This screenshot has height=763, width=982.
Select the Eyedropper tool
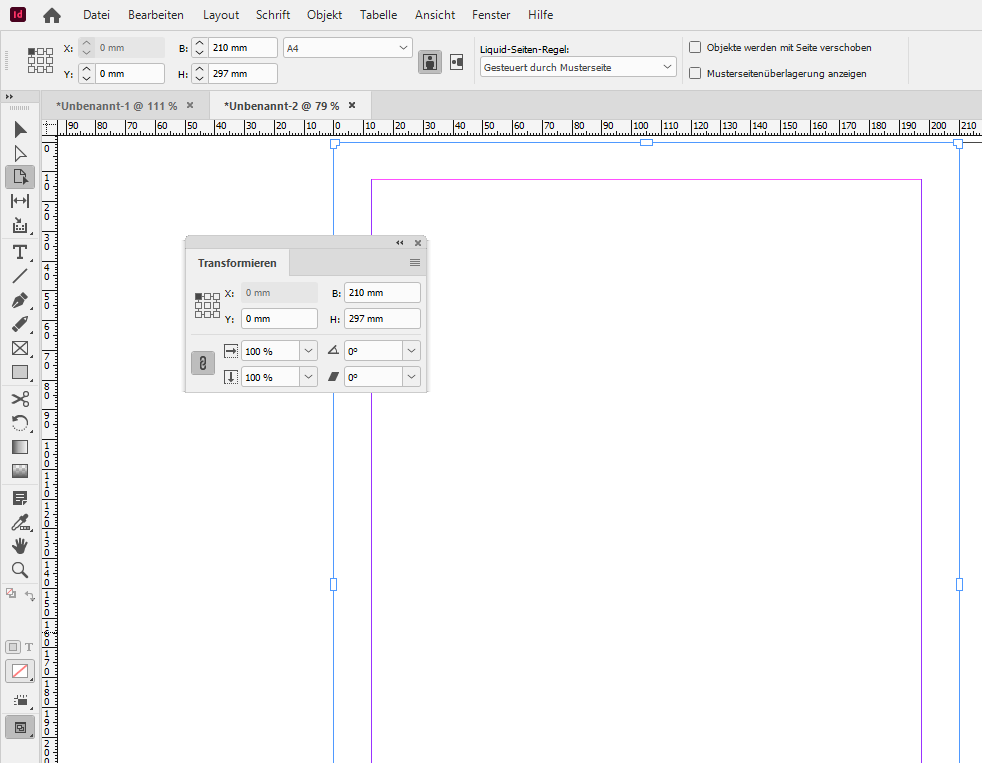19,522
